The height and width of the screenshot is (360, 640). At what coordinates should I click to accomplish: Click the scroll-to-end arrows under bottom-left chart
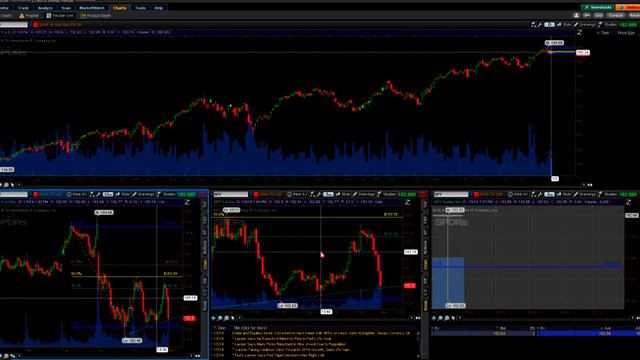coord(198,356)
